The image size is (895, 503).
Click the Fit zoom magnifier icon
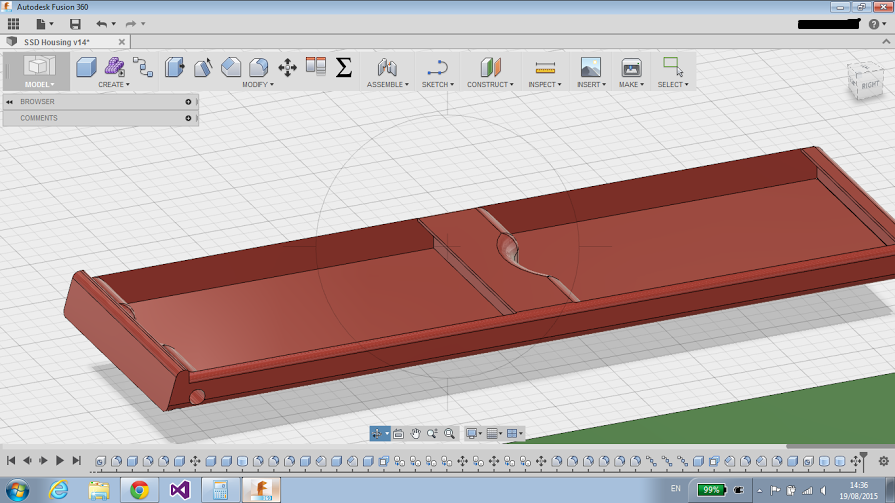pyautogui.click(x=449, y=434)
